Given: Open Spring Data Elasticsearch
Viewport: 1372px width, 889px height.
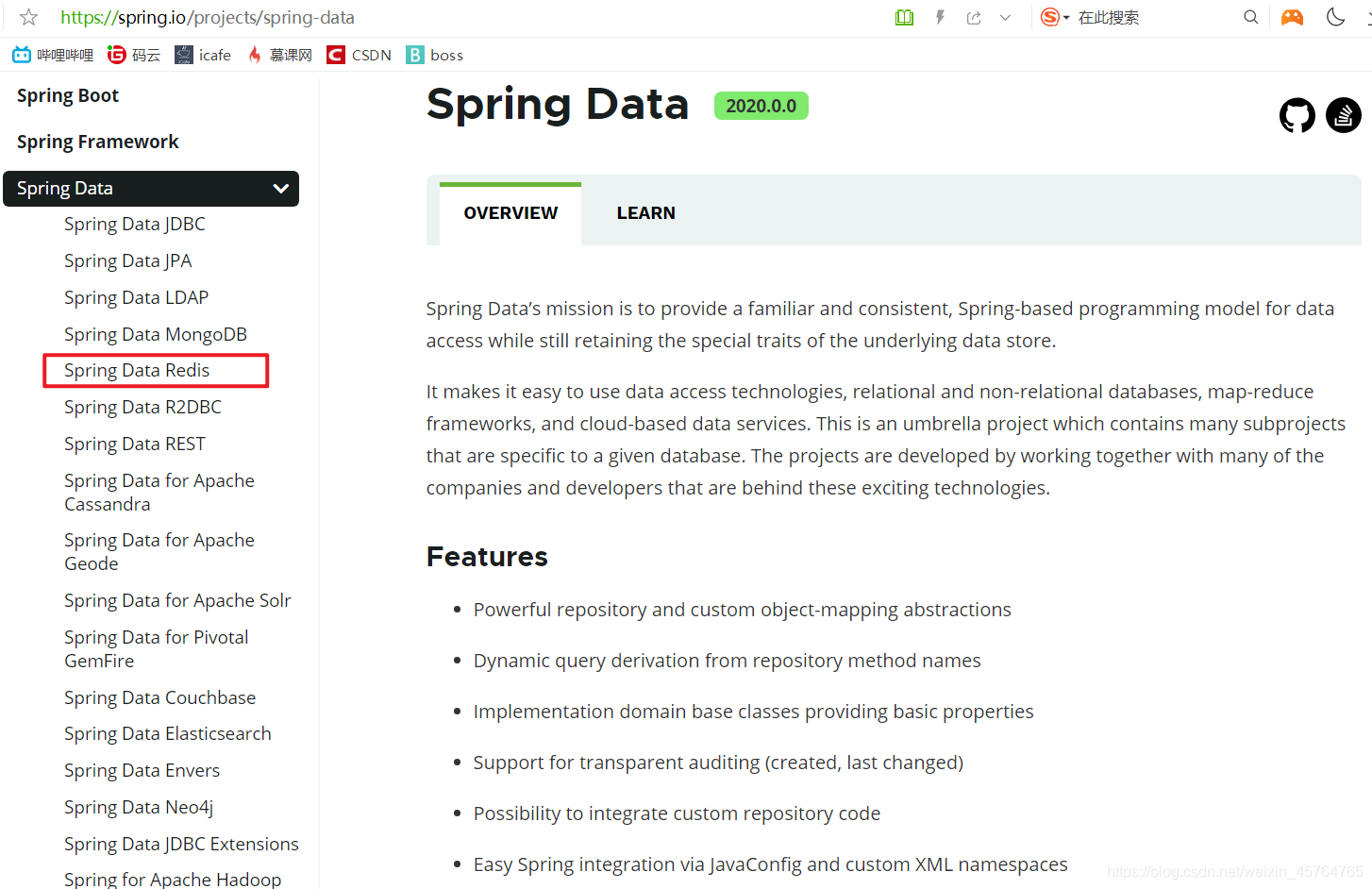Looking at the screenshot, I should (168, 733).
